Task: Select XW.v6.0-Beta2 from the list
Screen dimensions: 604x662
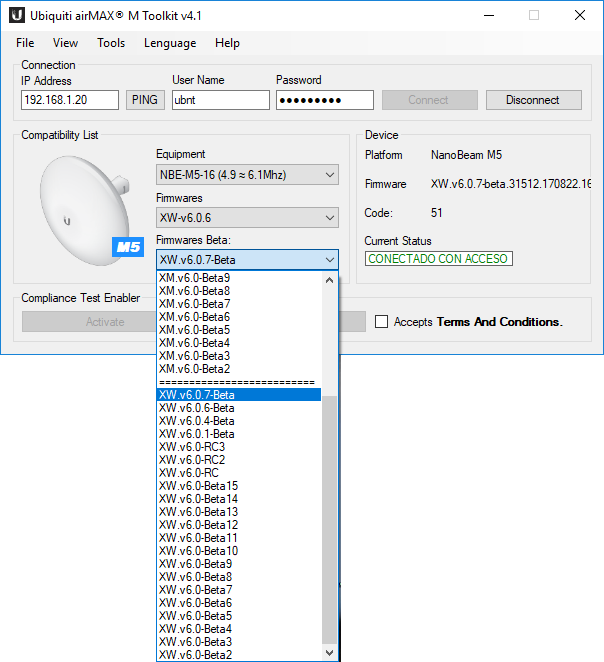Action: tap(239, 655)
